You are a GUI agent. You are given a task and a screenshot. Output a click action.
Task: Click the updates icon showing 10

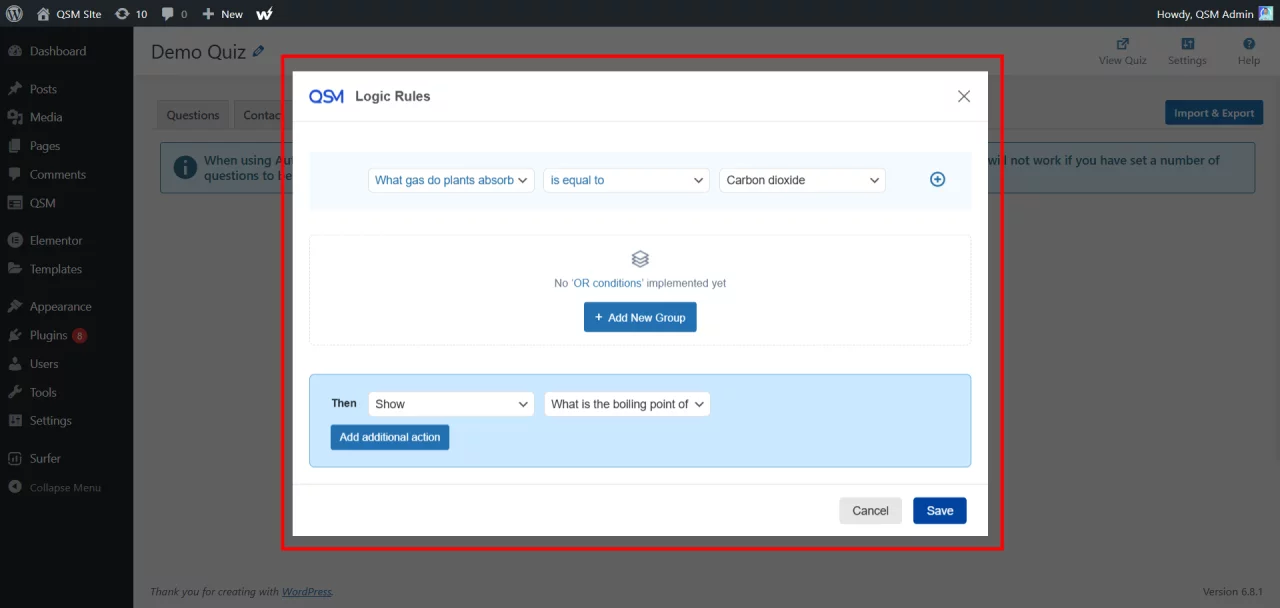point(131,14)
